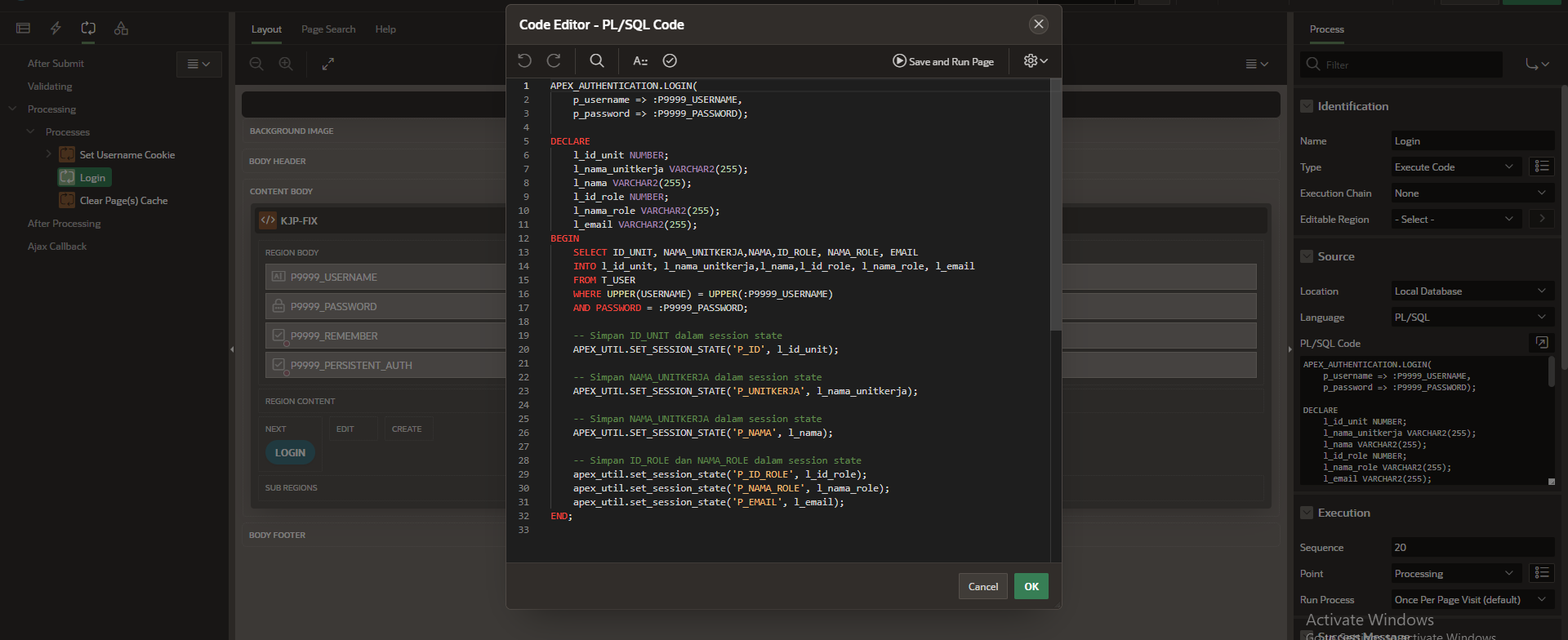This screenshot has width=1568, height=640.
Task: Click Cancel in the code editor dialog
Action: (982, 586)
